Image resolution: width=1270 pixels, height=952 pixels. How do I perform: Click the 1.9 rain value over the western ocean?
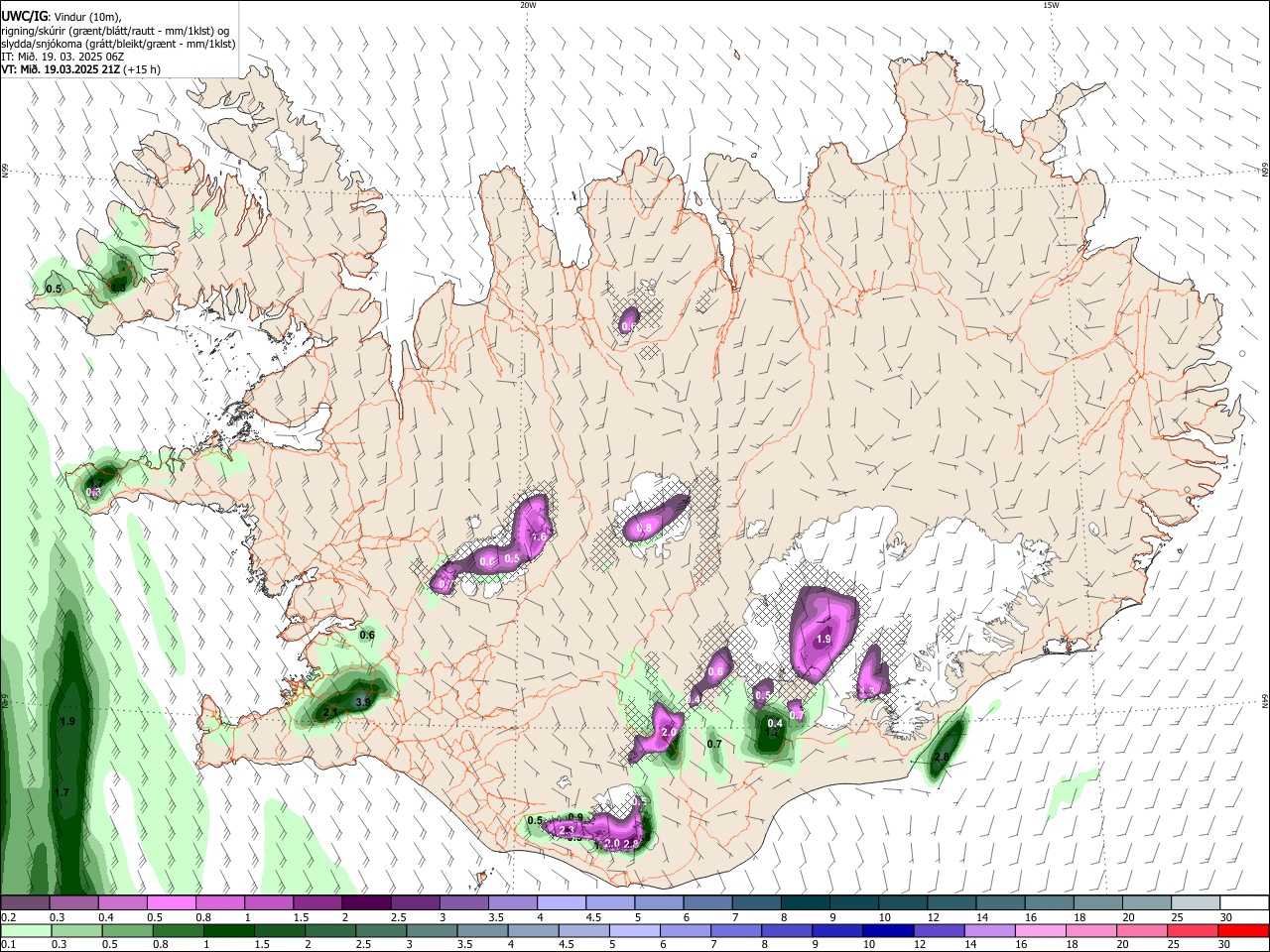tap(67, 721)
